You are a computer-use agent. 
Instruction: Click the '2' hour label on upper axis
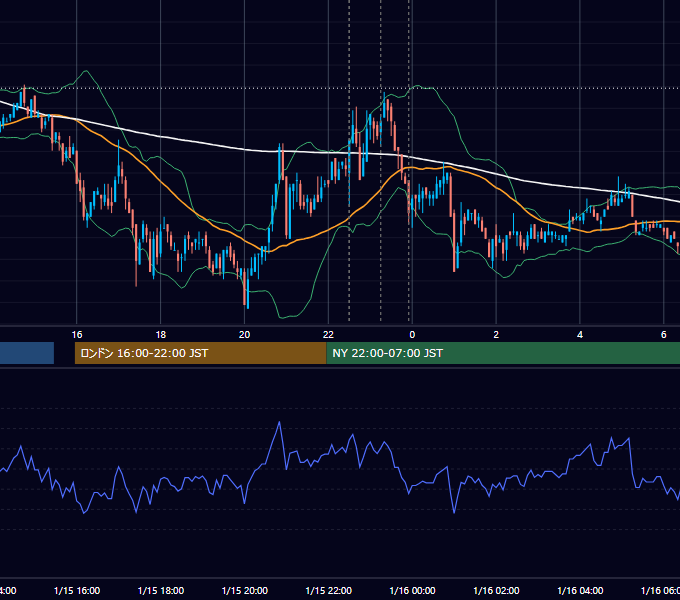496,334
